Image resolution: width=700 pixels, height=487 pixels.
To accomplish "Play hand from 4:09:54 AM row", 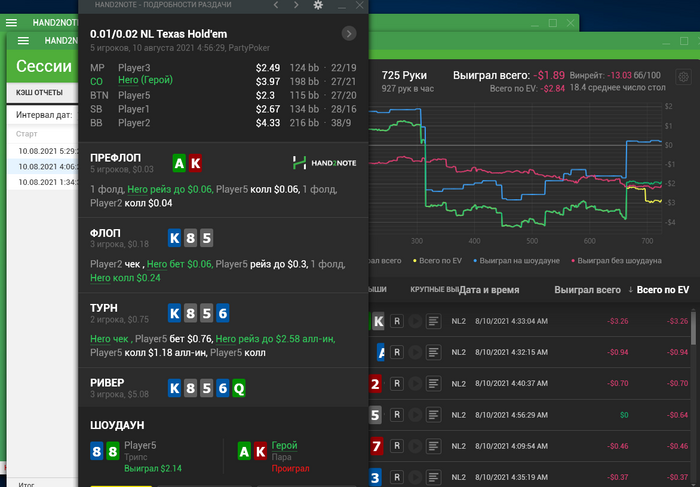I will 415,446.
